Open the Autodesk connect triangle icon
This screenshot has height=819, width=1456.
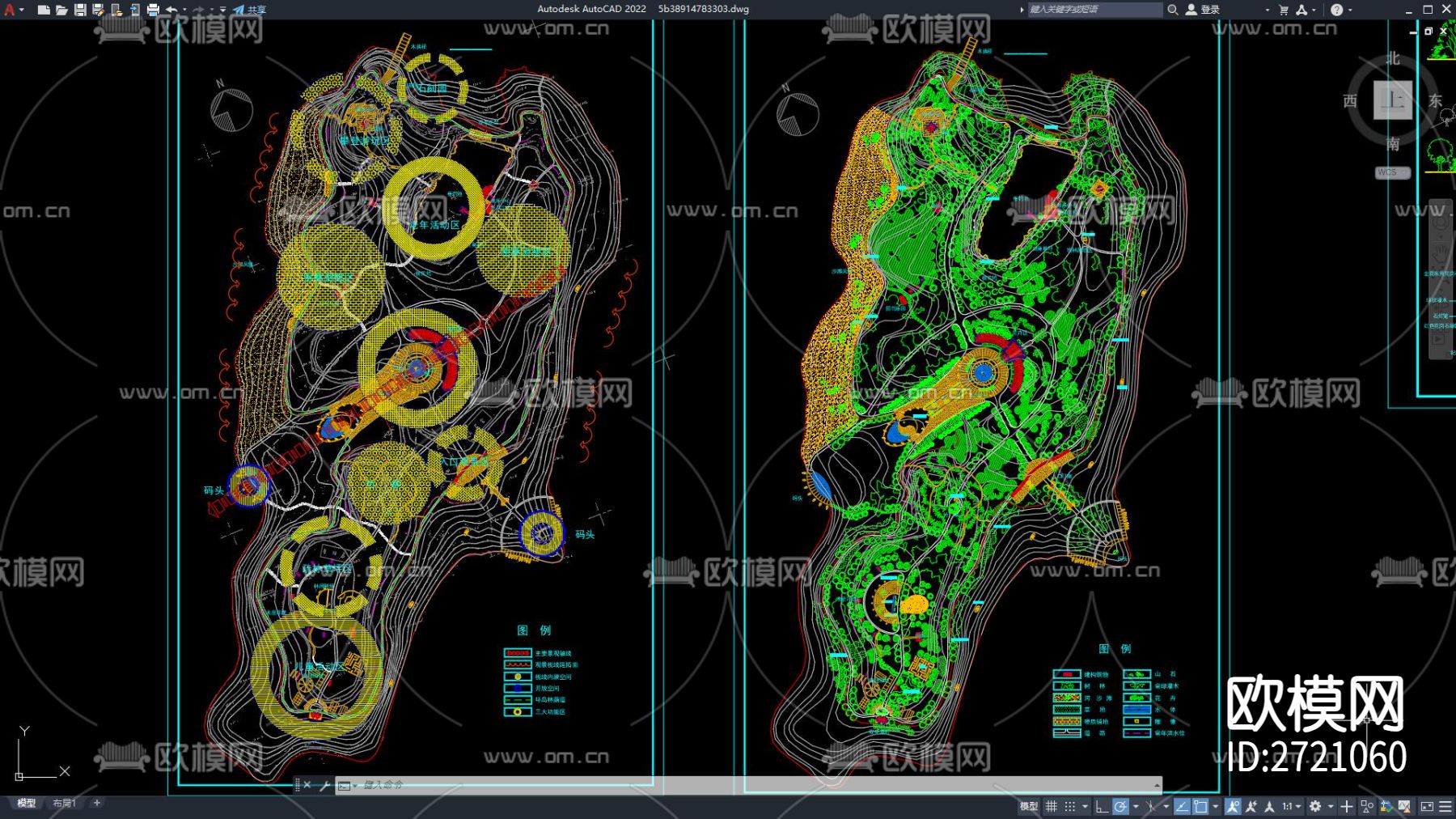1302,10
